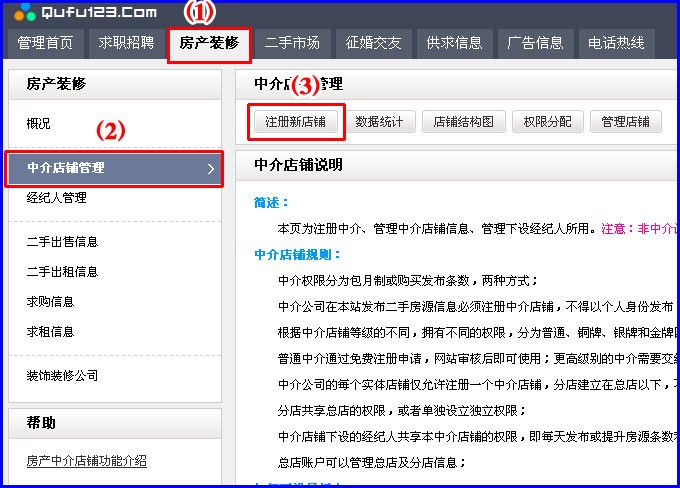
Task: Open the 管理首页 tab
Action: (x=45, y=43)
